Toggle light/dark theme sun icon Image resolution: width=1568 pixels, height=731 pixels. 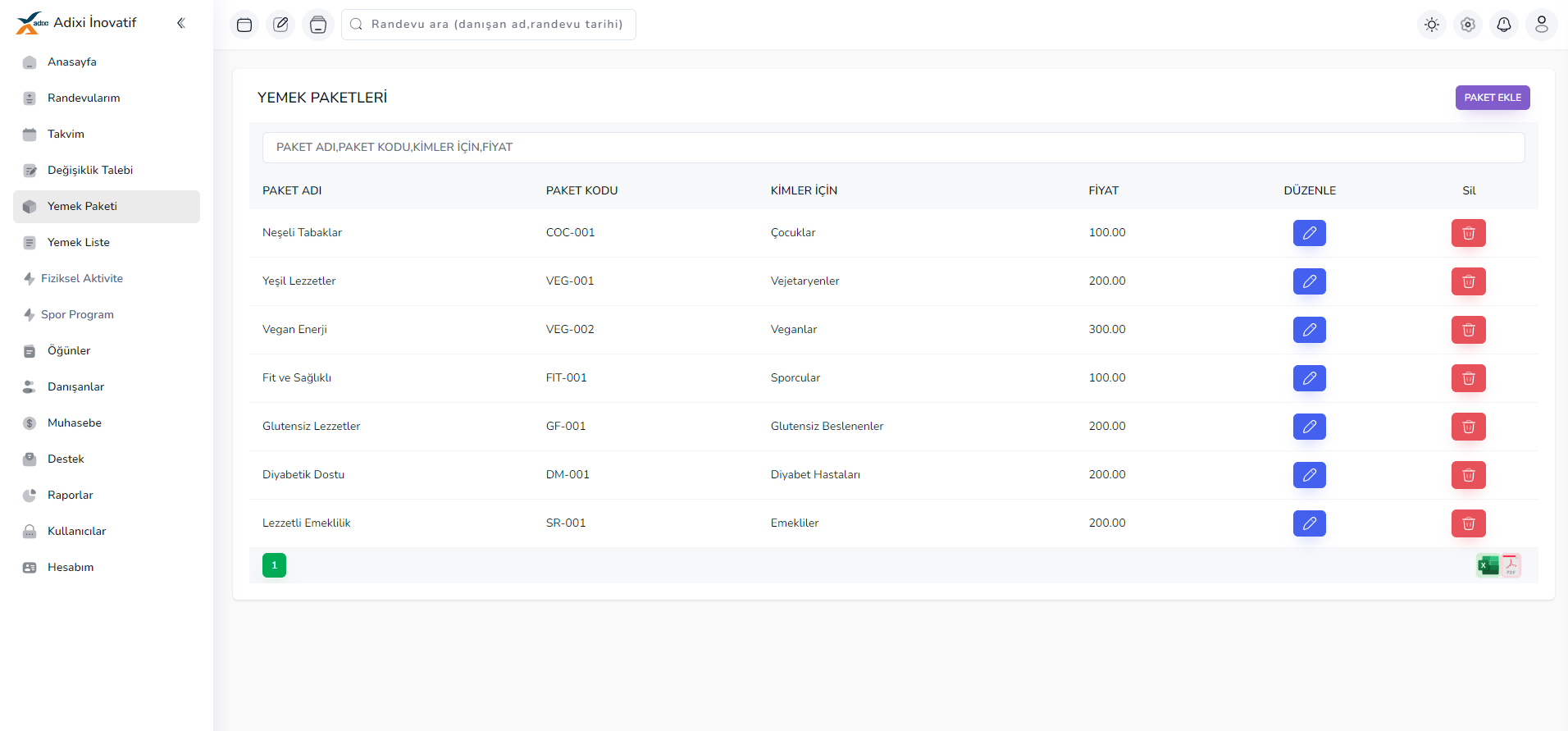1432,25
